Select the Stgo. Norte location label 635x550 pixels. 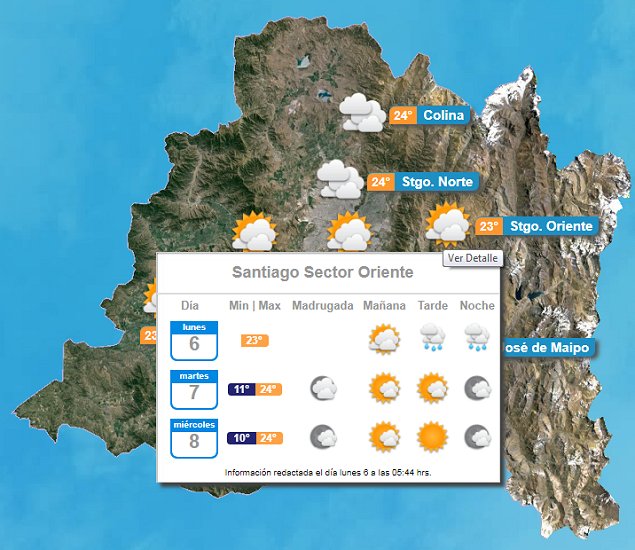tap(434, 182)
